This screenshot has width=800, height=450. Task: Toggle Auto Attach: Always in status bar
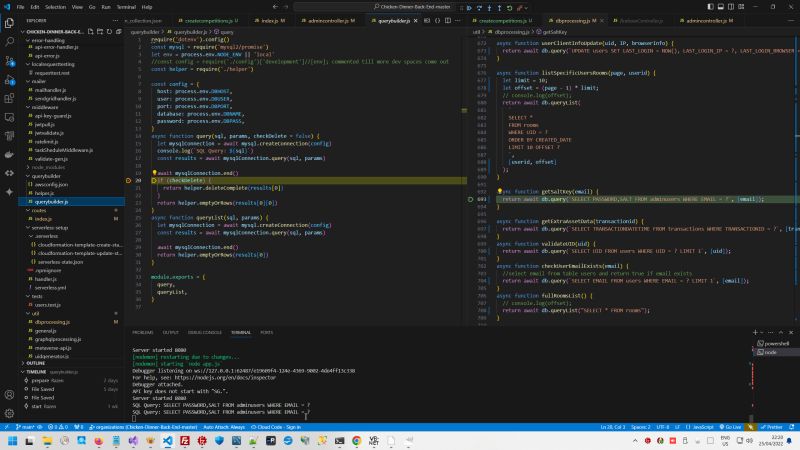tap(224, 427)
